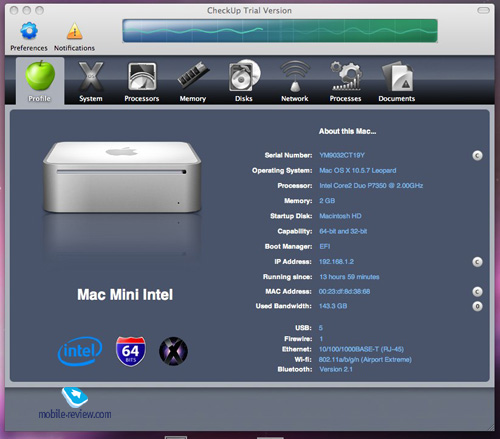Click the Macintosh HD startup disk value
The width and height of the screenshot is (500, 439).
[x=340, y=216]
